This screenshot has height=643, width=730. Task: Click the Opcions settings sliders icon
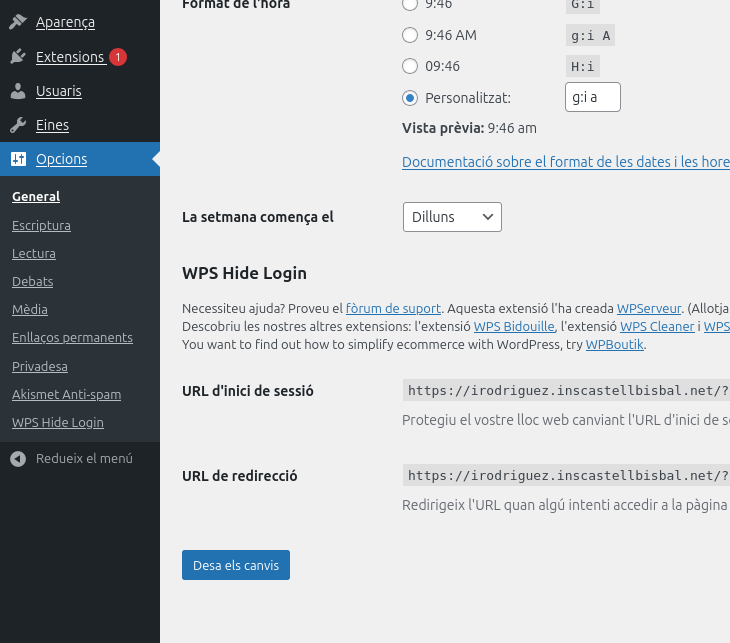point(18,159)
